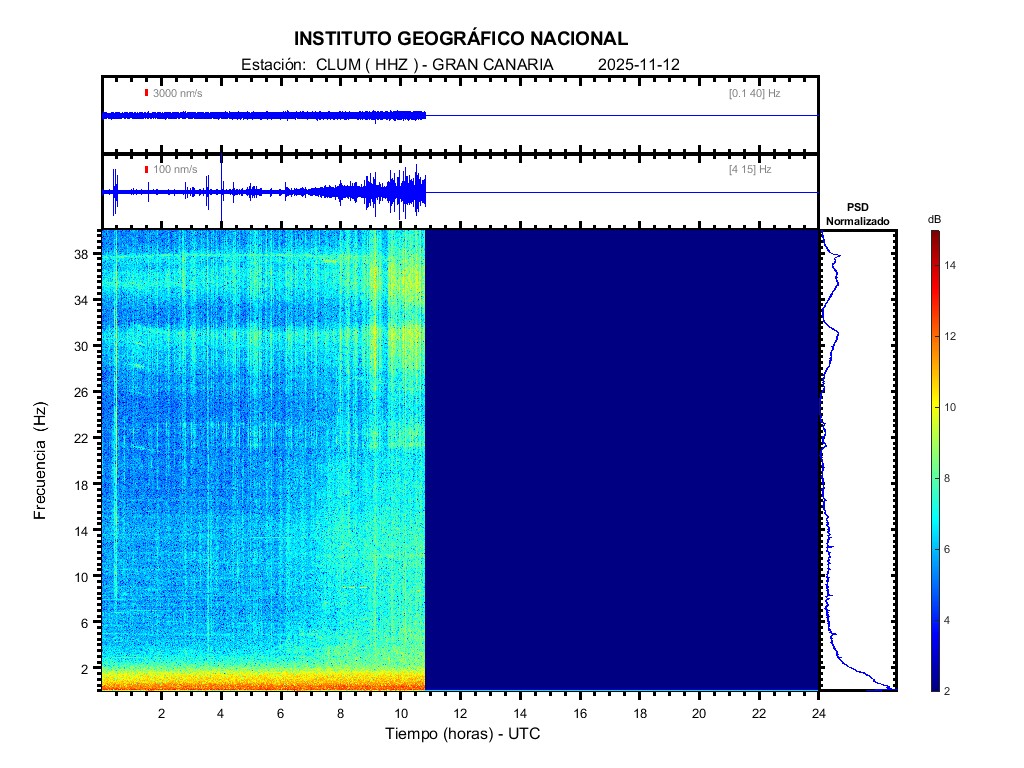Select the [0.1 40] Hz filter label
1024x768 pixels.
[754, 93]
